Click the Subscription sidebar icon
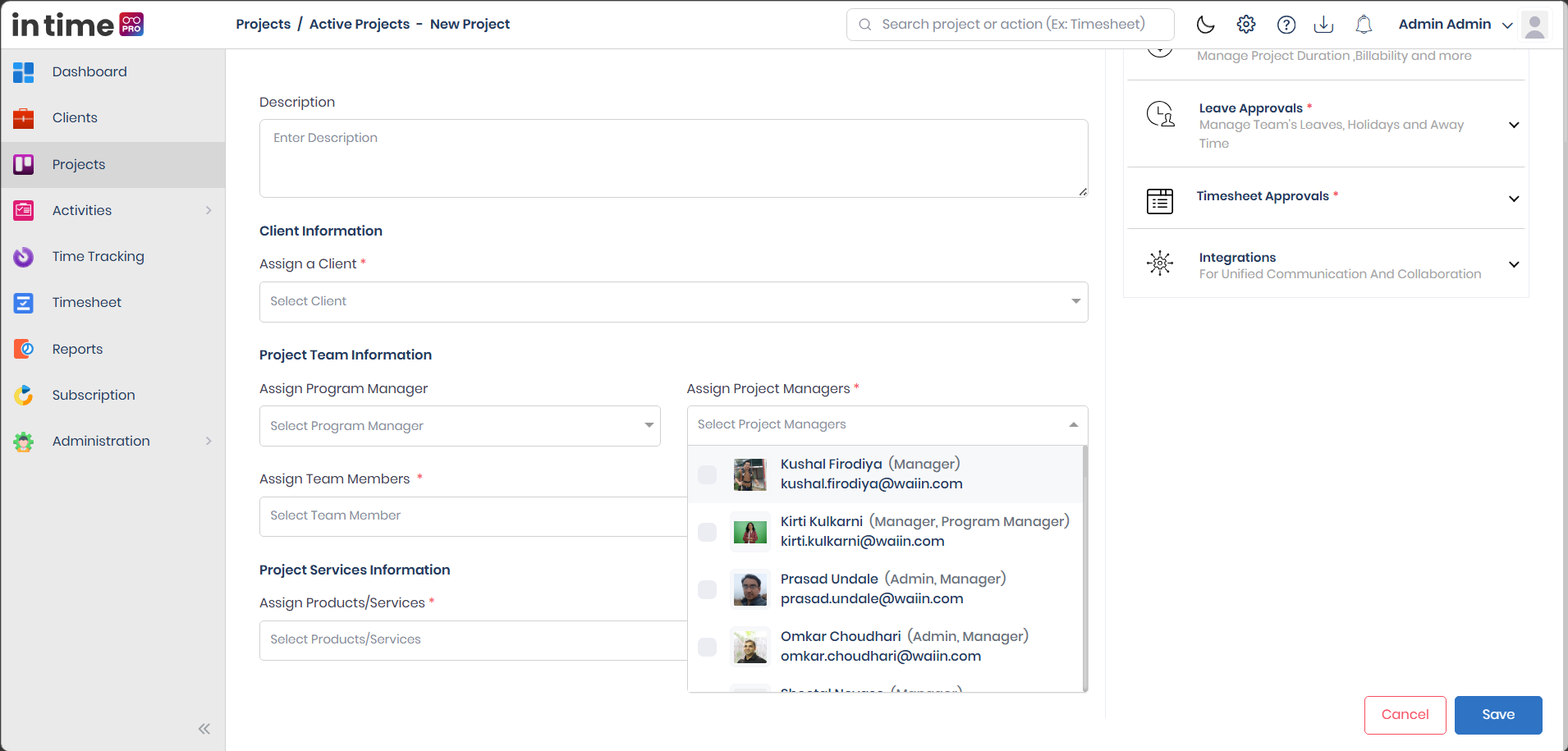The image size is (1568, 751). 24,395
